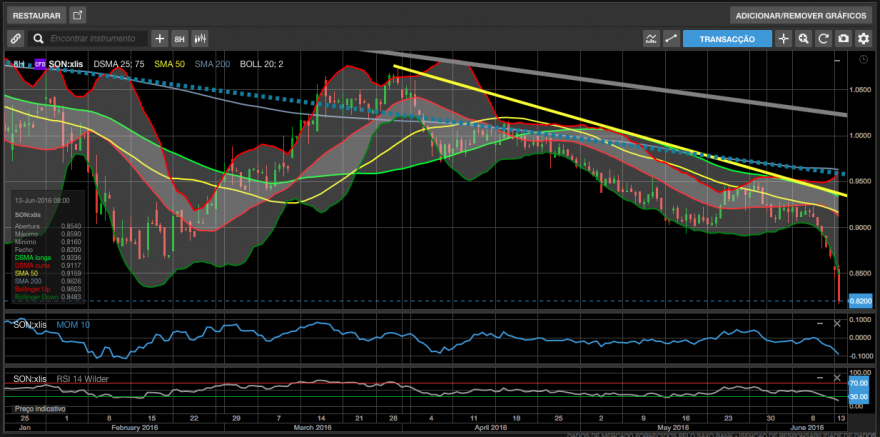Minimize the MOM 10 indicator panel
The image size is (880, 437).
820,324
